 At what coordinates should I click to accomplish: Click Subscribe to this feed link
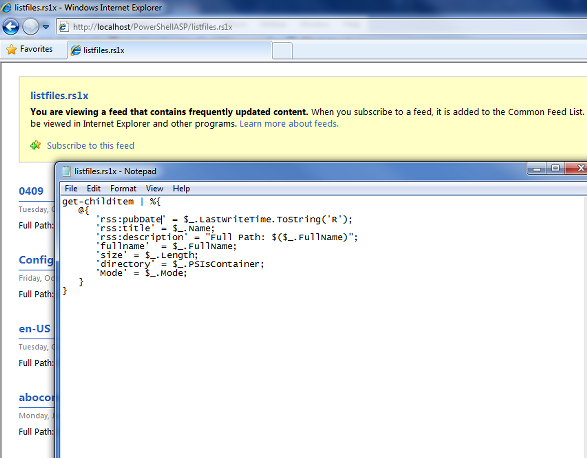(x=91, y=145)
